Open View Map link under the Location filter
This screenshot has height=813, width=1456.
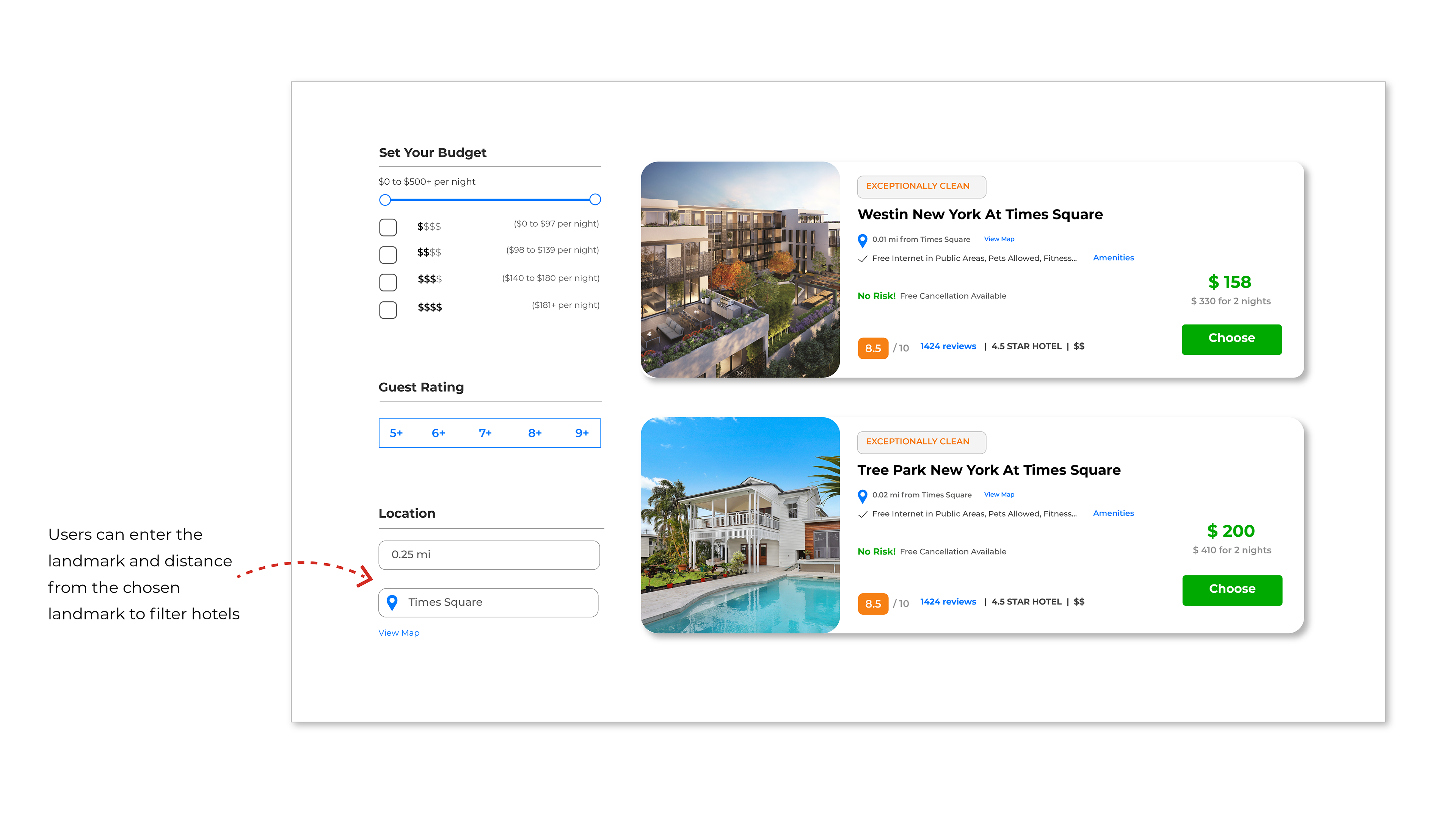[x=399, y=633]
